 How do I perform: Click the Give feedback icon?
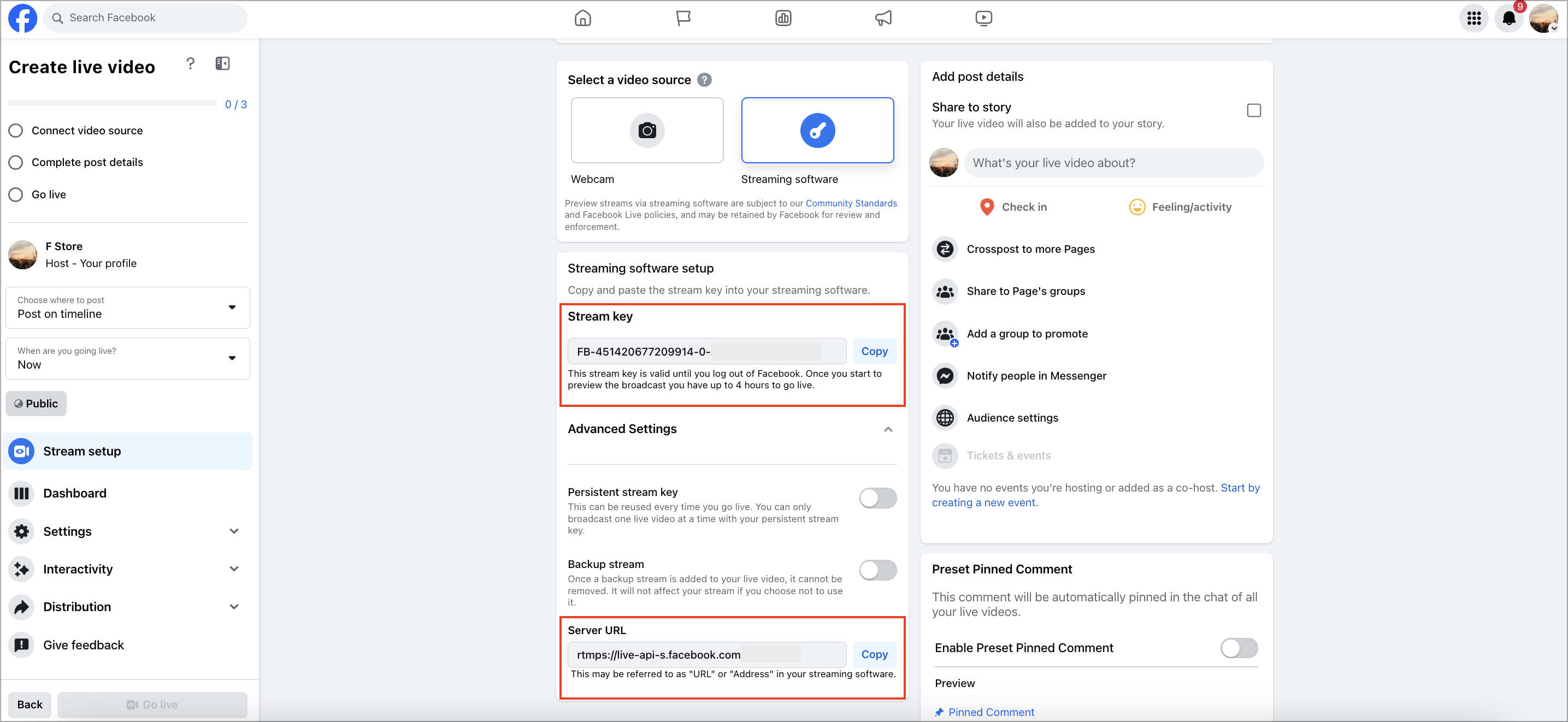pyautogui.click(x=22, y=645)
